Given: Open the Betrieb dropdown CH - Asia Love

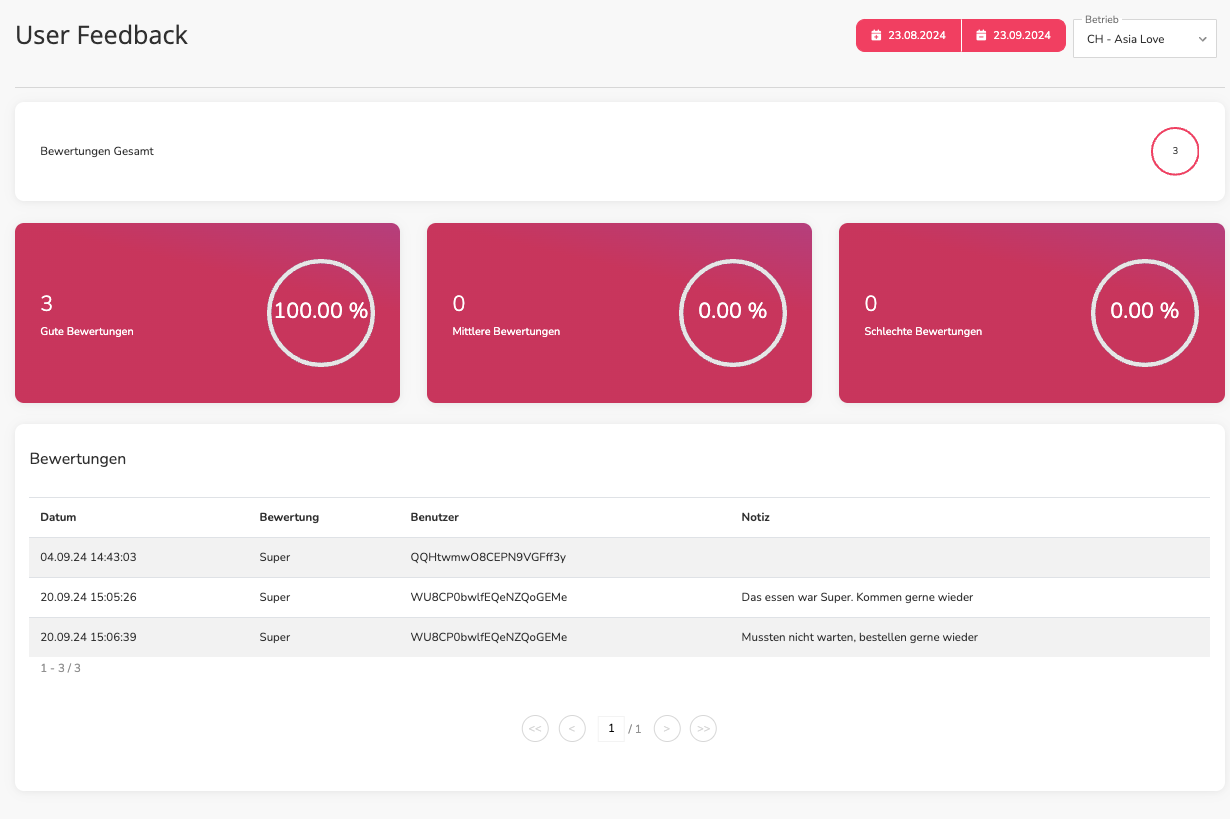Looking at the screenshot, I should tap(1144, 39).
